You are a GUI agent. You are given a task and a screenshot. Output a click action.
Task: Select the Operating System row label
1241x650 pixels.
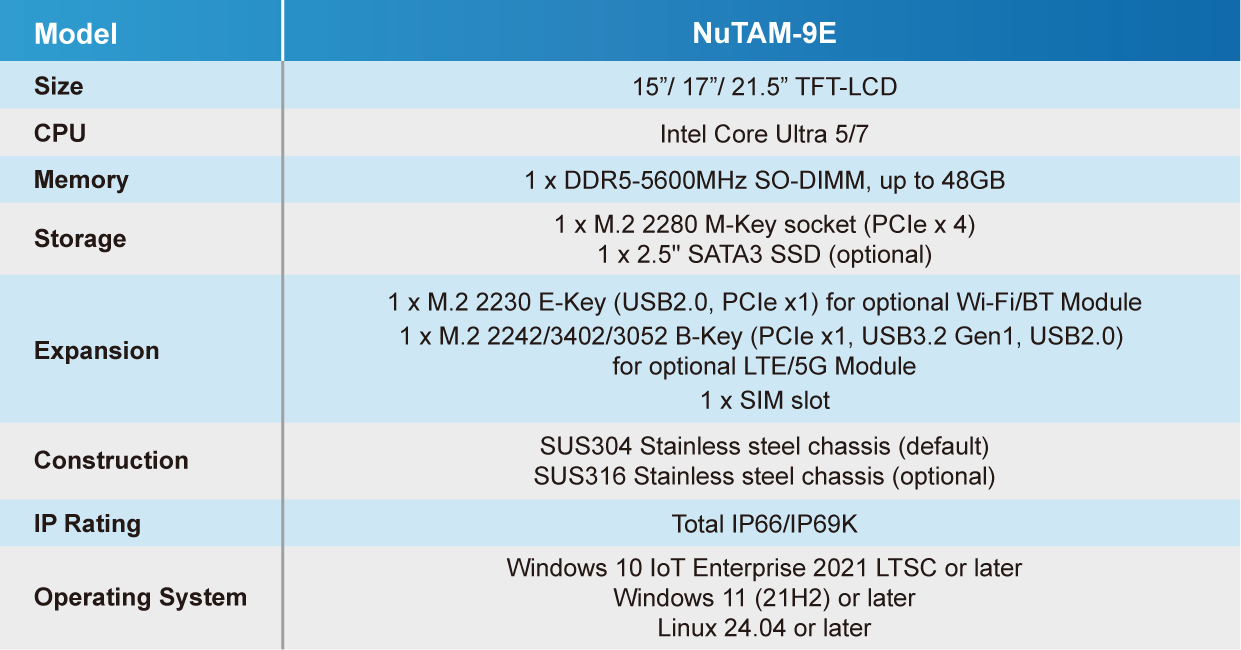(x=140, y=598)
